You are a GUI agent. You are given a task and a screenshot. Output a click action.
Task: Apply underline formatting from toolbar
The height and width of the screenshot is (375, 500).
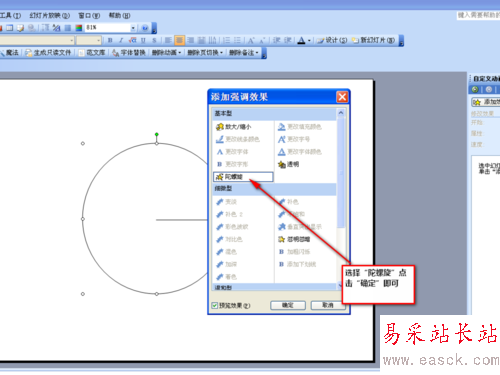point(143,40)
